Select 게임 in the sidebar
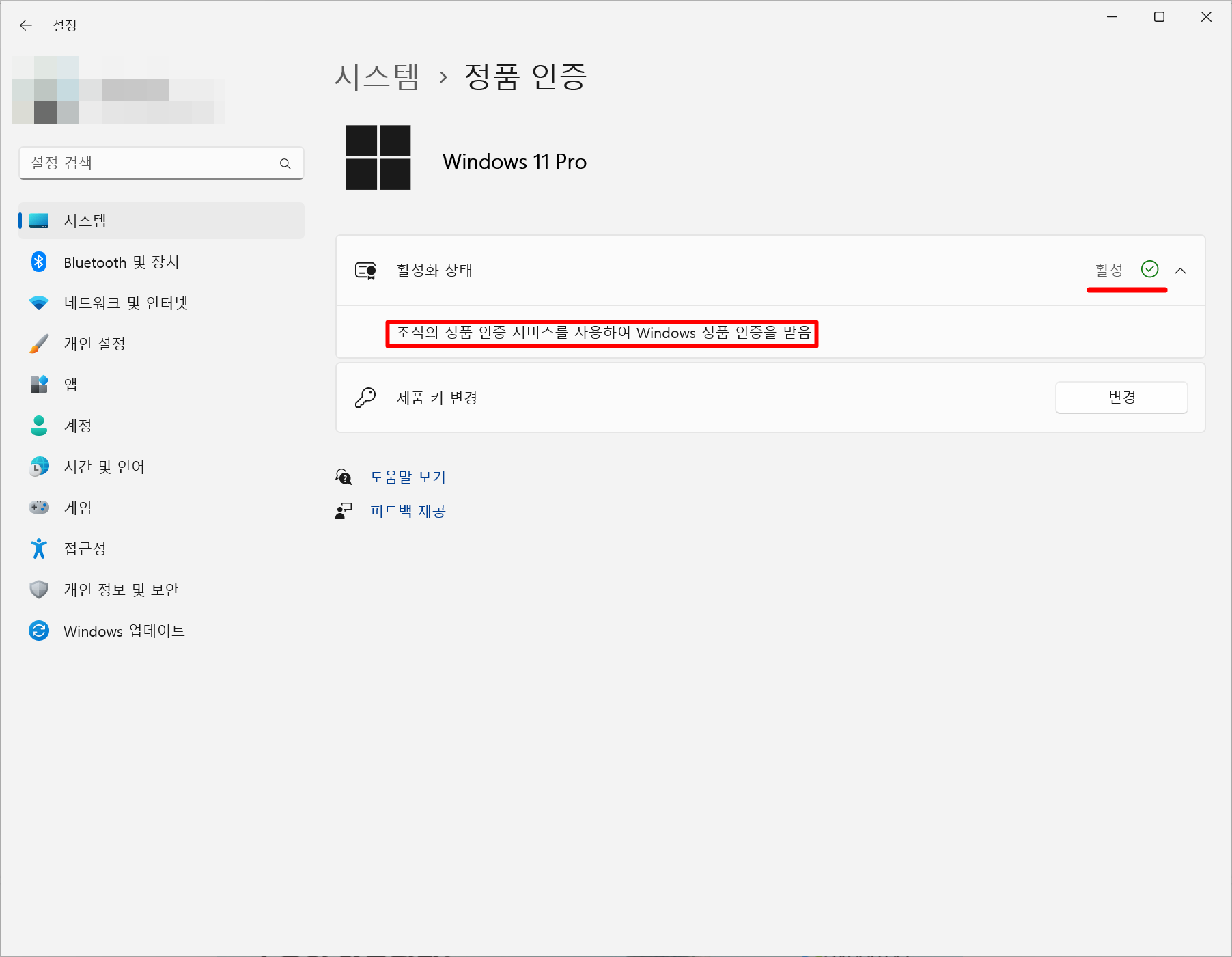Image resolution: width=1232 pixels, height=957 pixels. click(x=161, y=508)
